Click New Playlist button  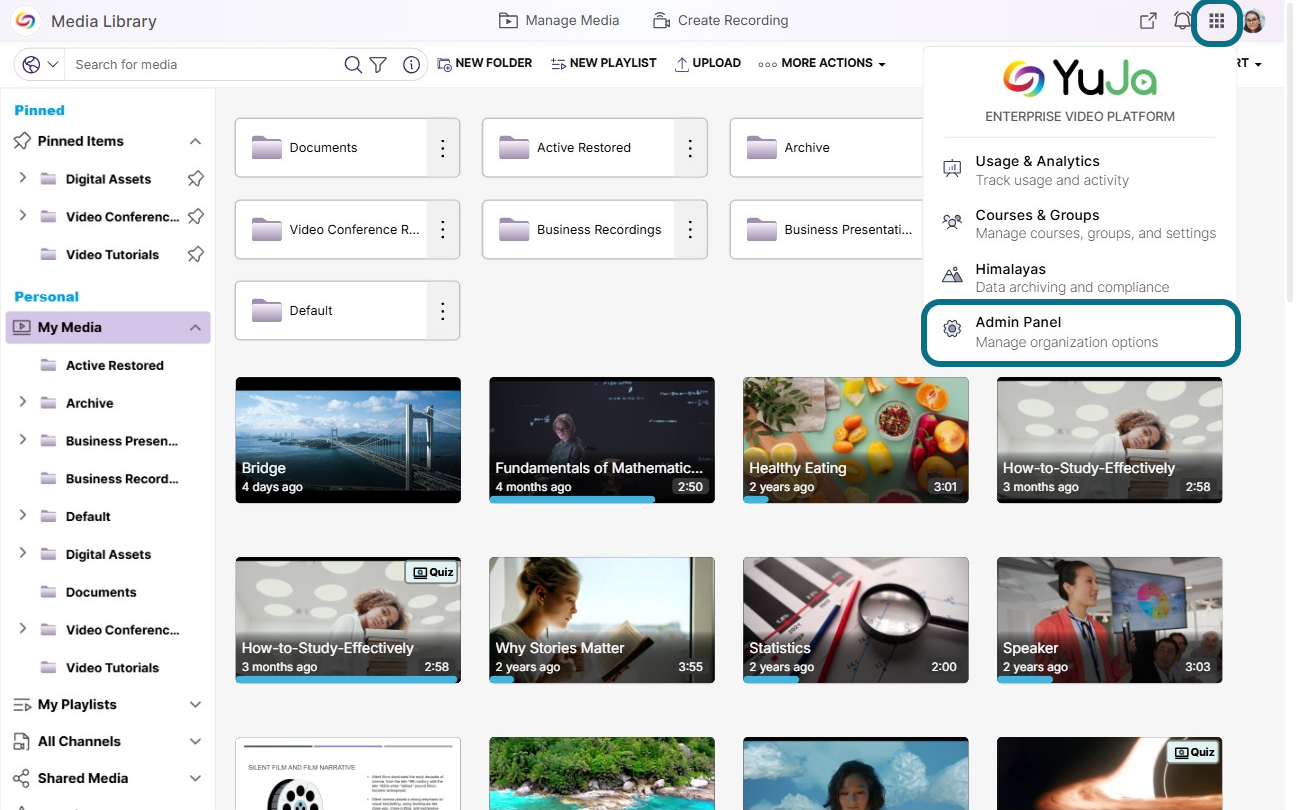coord(603,63)
